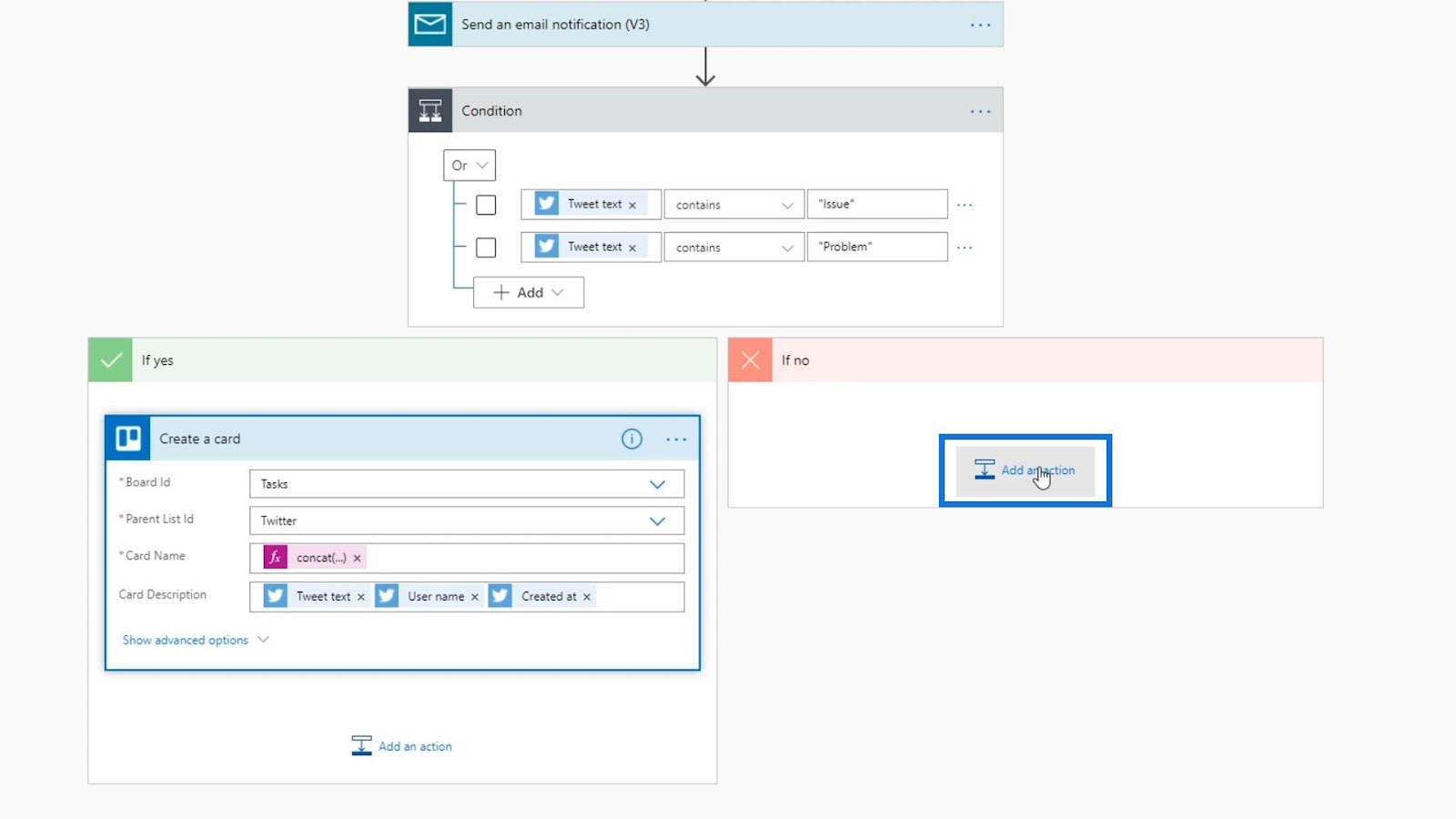Remove Tweet text token from Issue condition row
This screenshot has width=1456, height=819.
click(x=632, y=205)
